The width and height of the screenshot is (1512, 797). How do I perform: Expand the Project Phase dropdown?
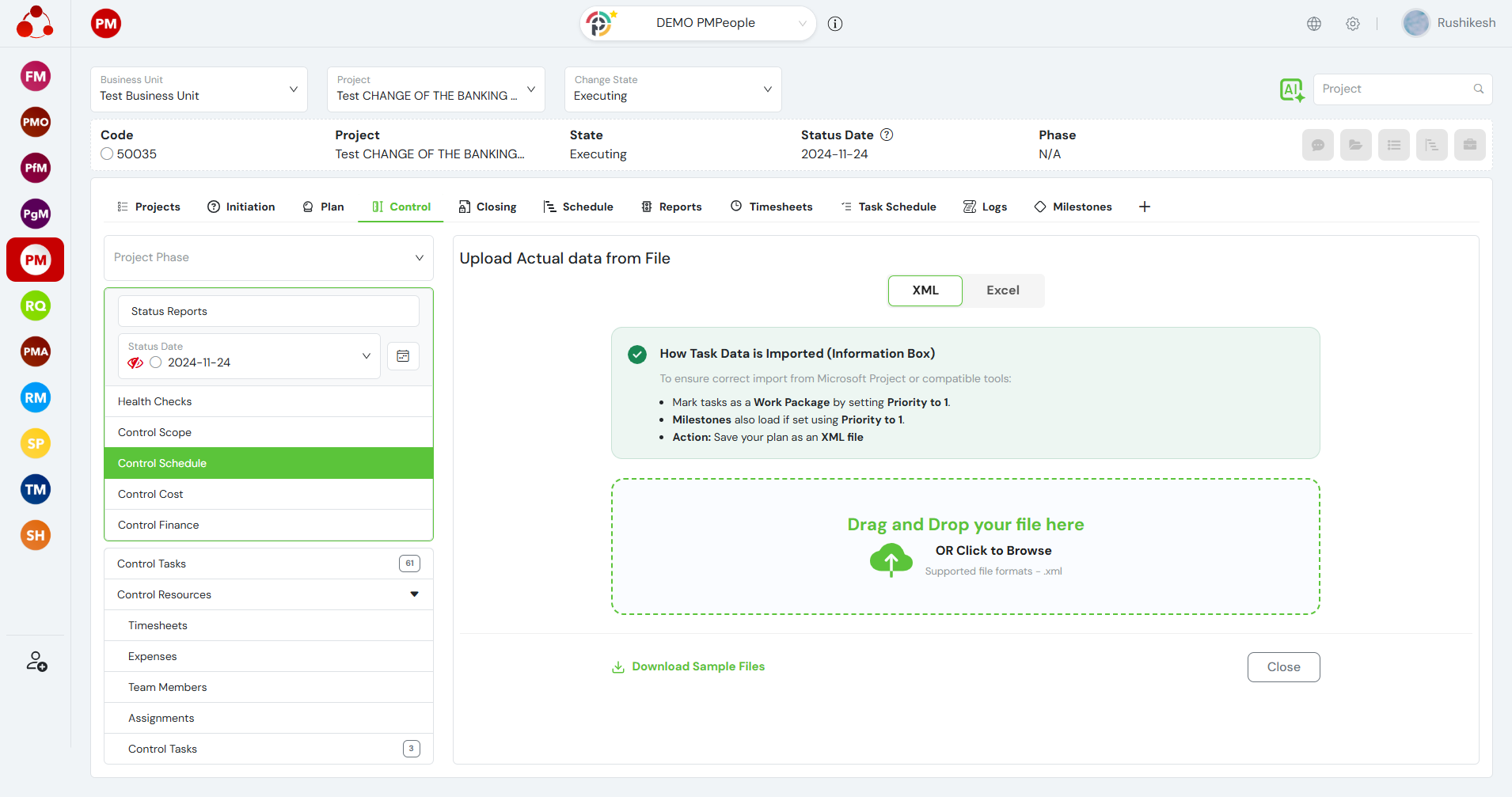(x=268, y=258)
